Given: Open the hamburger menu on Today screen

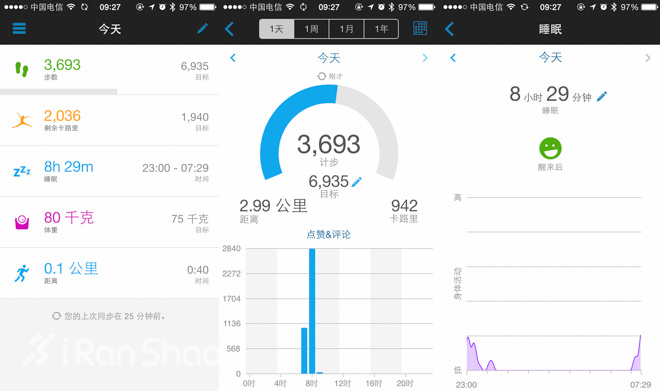Looking at the screenshot, I should (19, 29).
